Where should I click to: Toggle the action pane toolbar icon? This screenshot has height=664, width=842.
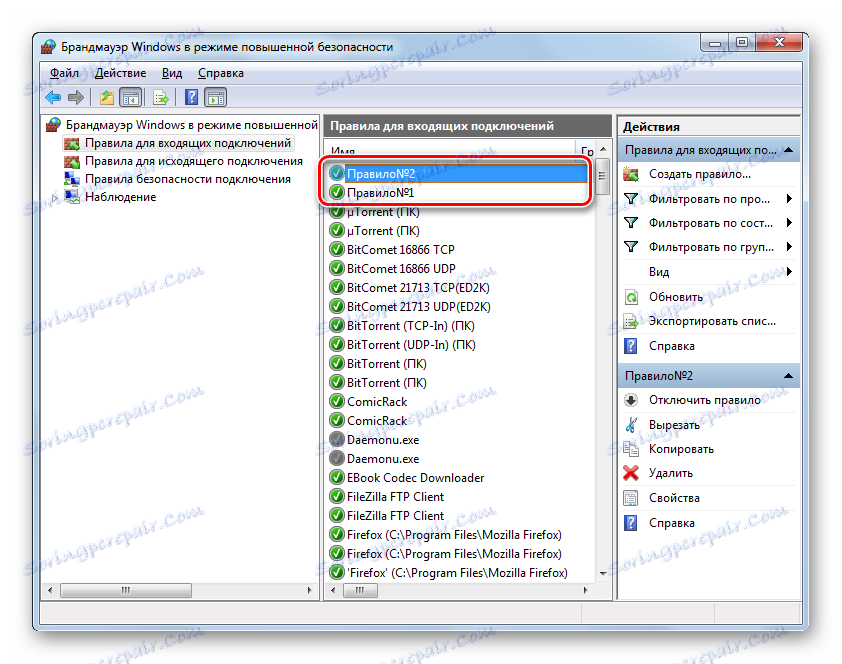[x=216, y=98]
